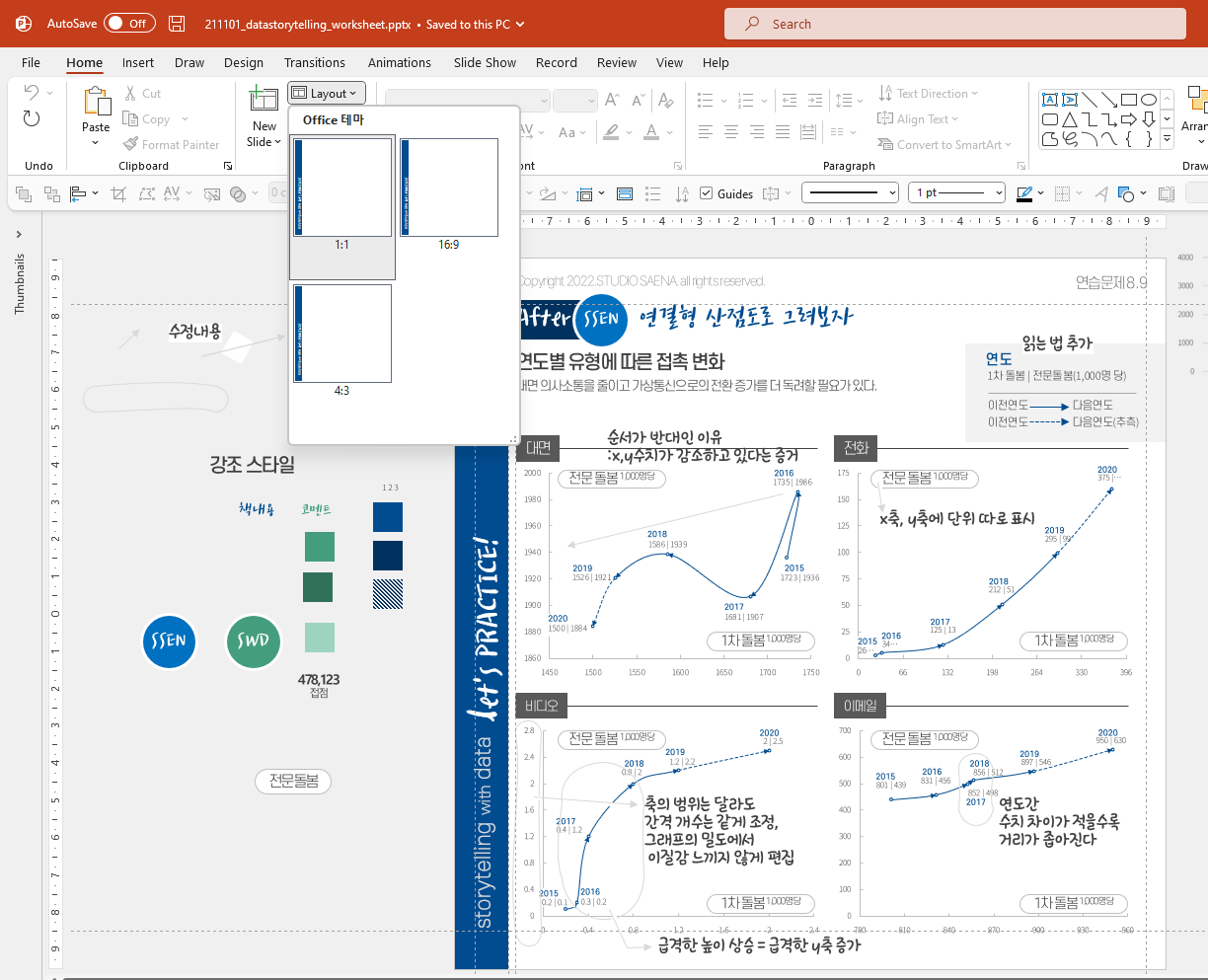Click the Shape Effects icon with dropdown

point(1133,193)
